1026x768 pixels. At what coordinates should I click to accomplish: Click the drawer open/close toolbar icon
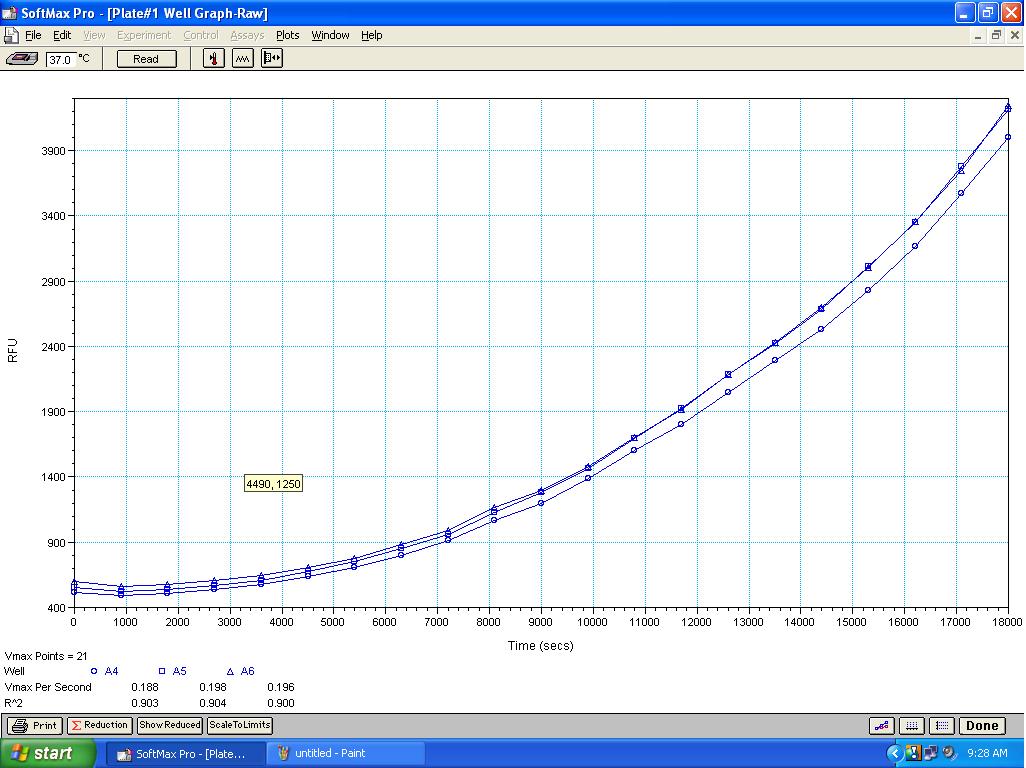click(x=272, y=59)
